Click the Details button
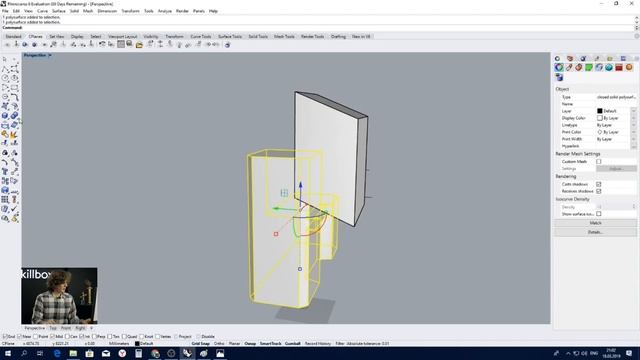This screenshot has height=360, width=640. point(595,232)
